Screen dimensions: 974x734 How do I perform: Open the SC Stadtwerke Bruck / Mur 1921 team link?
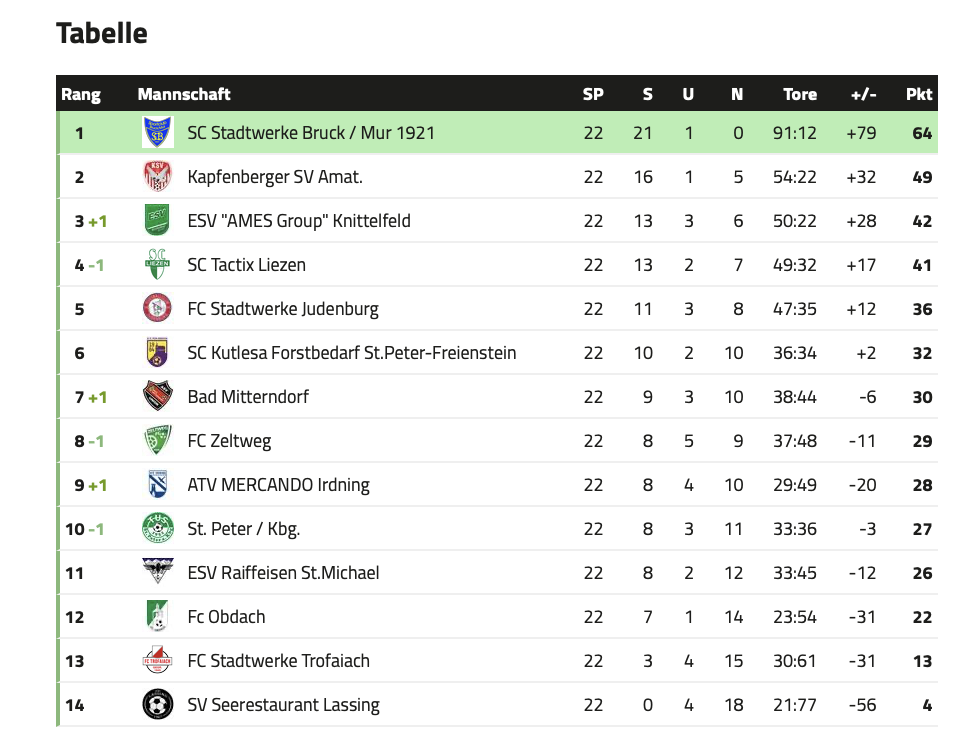click(x=311, y=133)
